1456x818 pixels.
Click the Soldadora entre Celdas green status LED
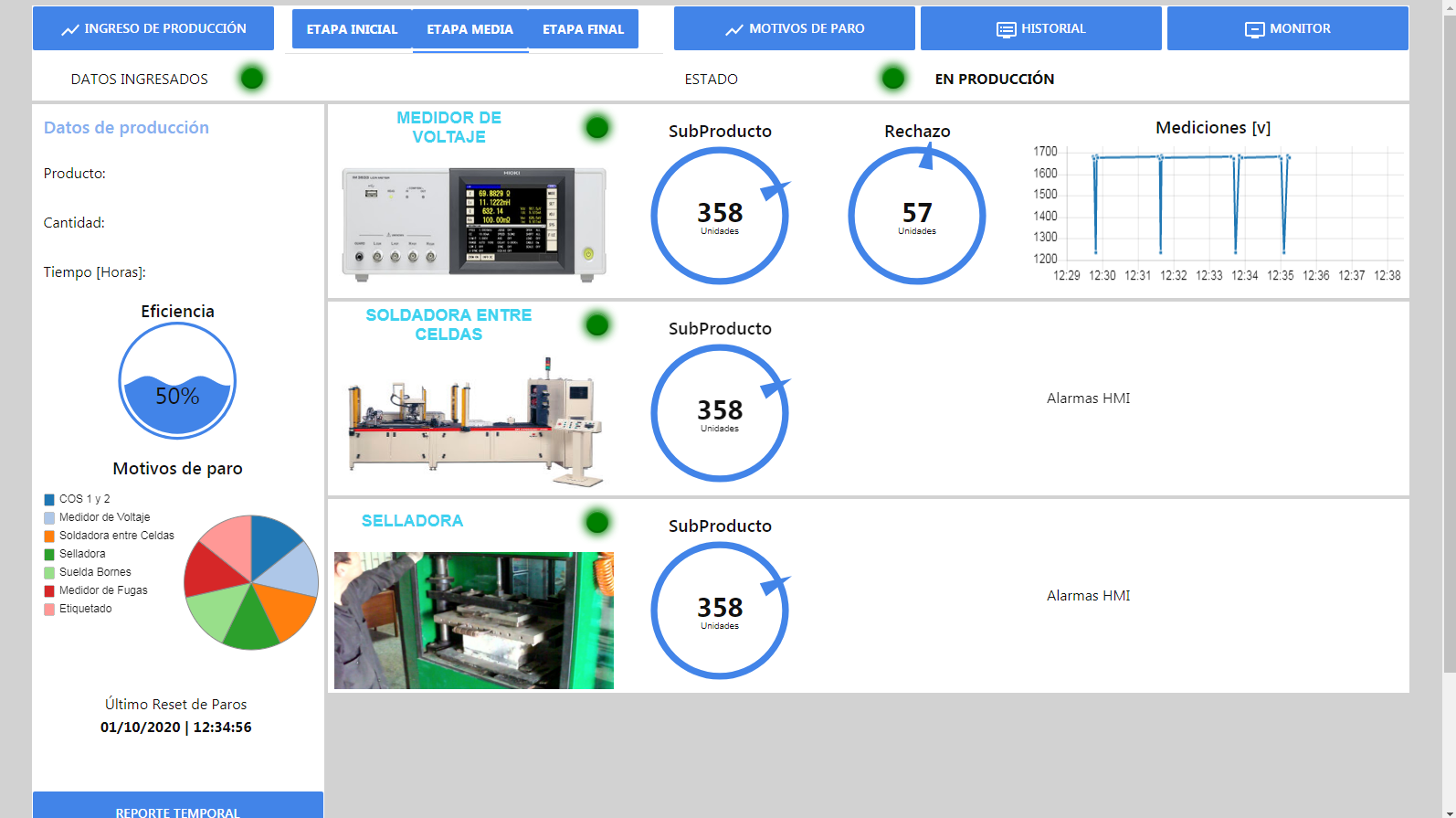597,325
